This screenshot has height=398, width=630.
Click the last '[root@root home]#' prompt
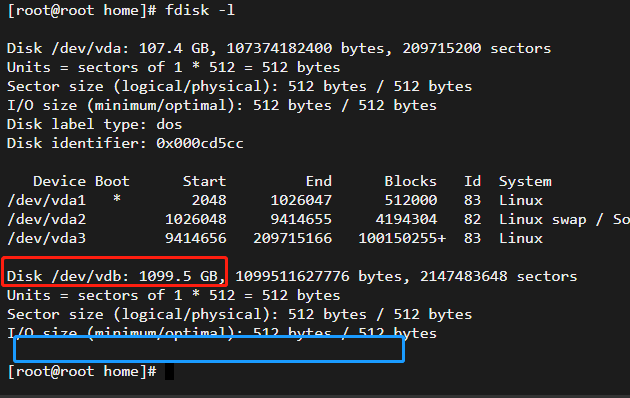coord(82,371)
